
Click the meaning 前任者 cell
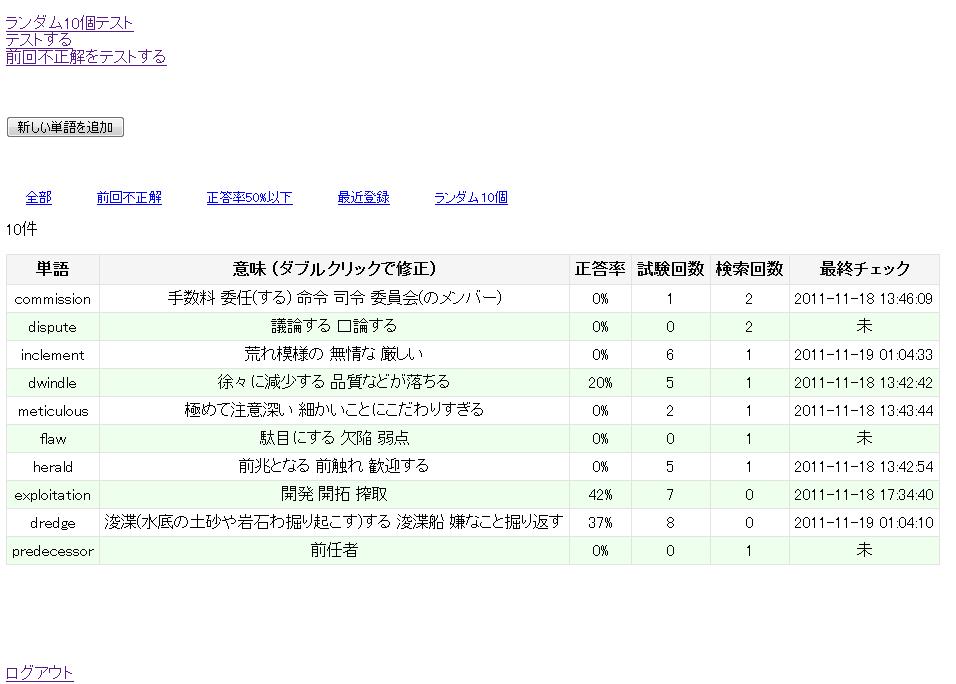tap(334, 550)
